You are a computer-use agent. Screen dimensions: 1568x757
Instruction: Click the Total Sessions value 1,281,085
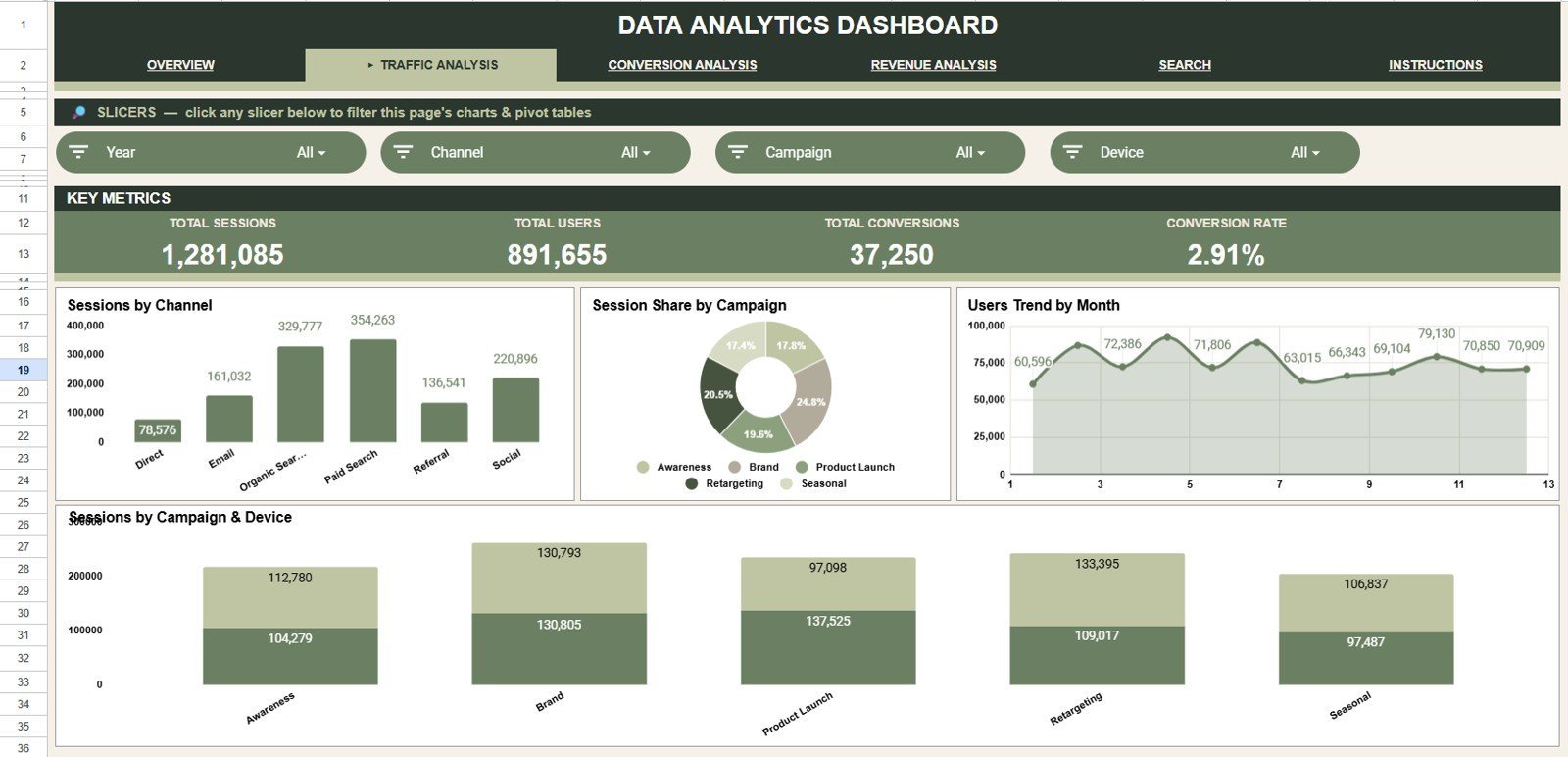coord(222,255)
